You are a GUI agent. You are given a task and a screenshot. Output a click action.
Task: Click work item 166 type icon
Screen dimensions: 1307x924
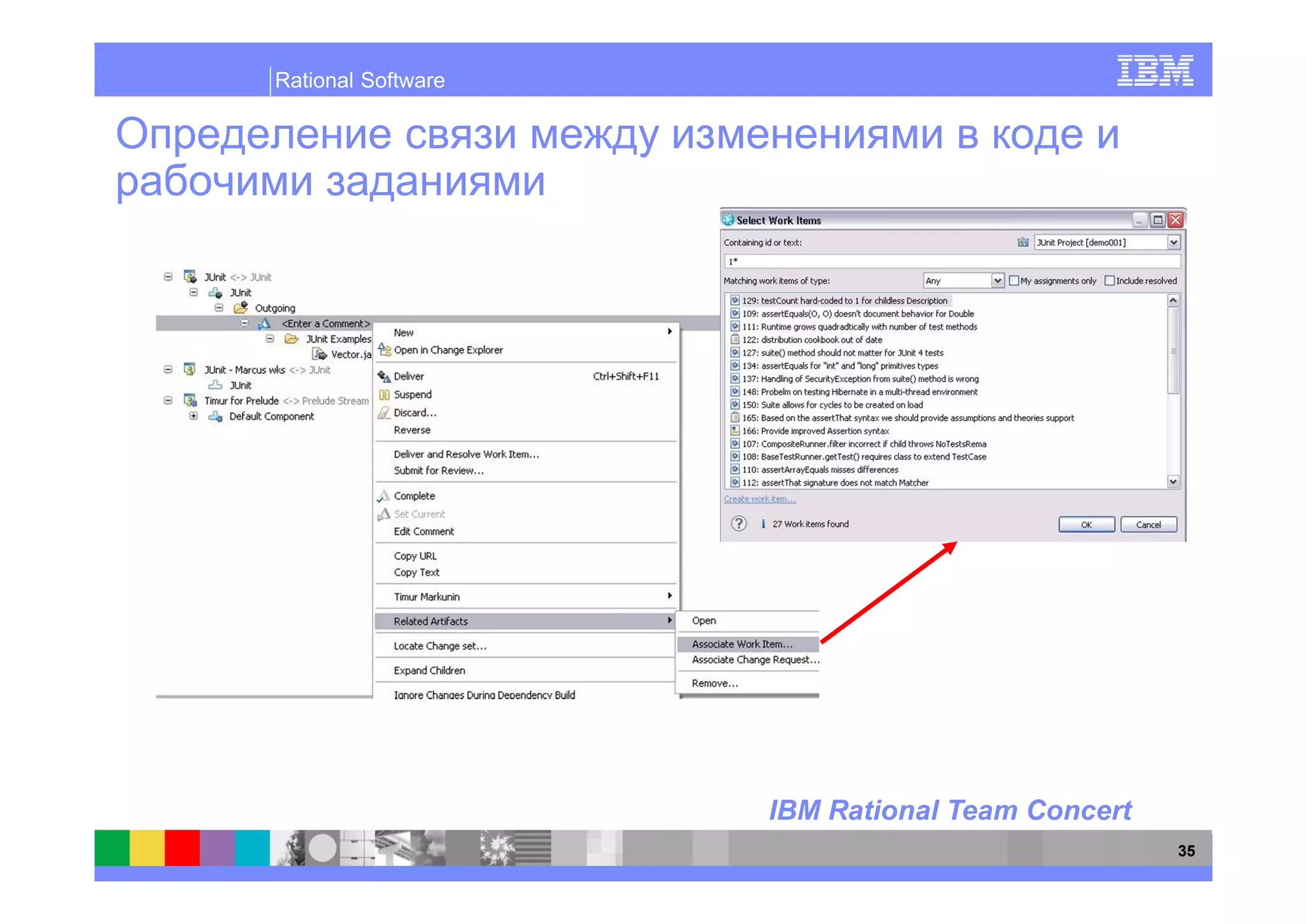click(735, 431)
